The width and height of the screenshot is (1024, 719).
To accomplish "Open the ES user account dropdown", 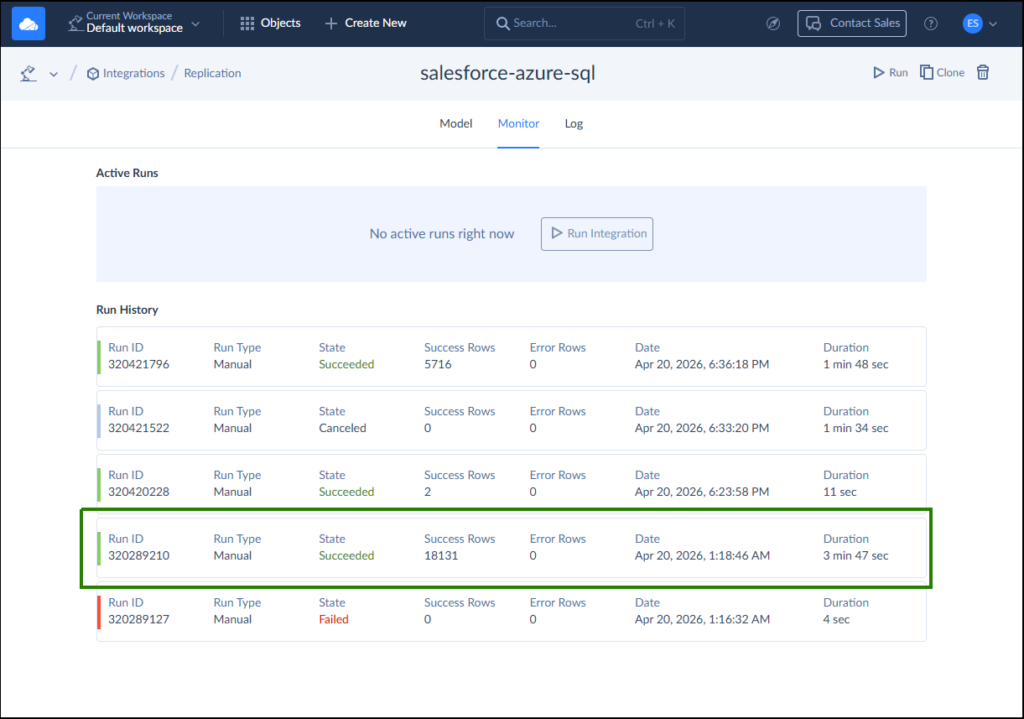I will pyautogui.click(x=980, y=23).
